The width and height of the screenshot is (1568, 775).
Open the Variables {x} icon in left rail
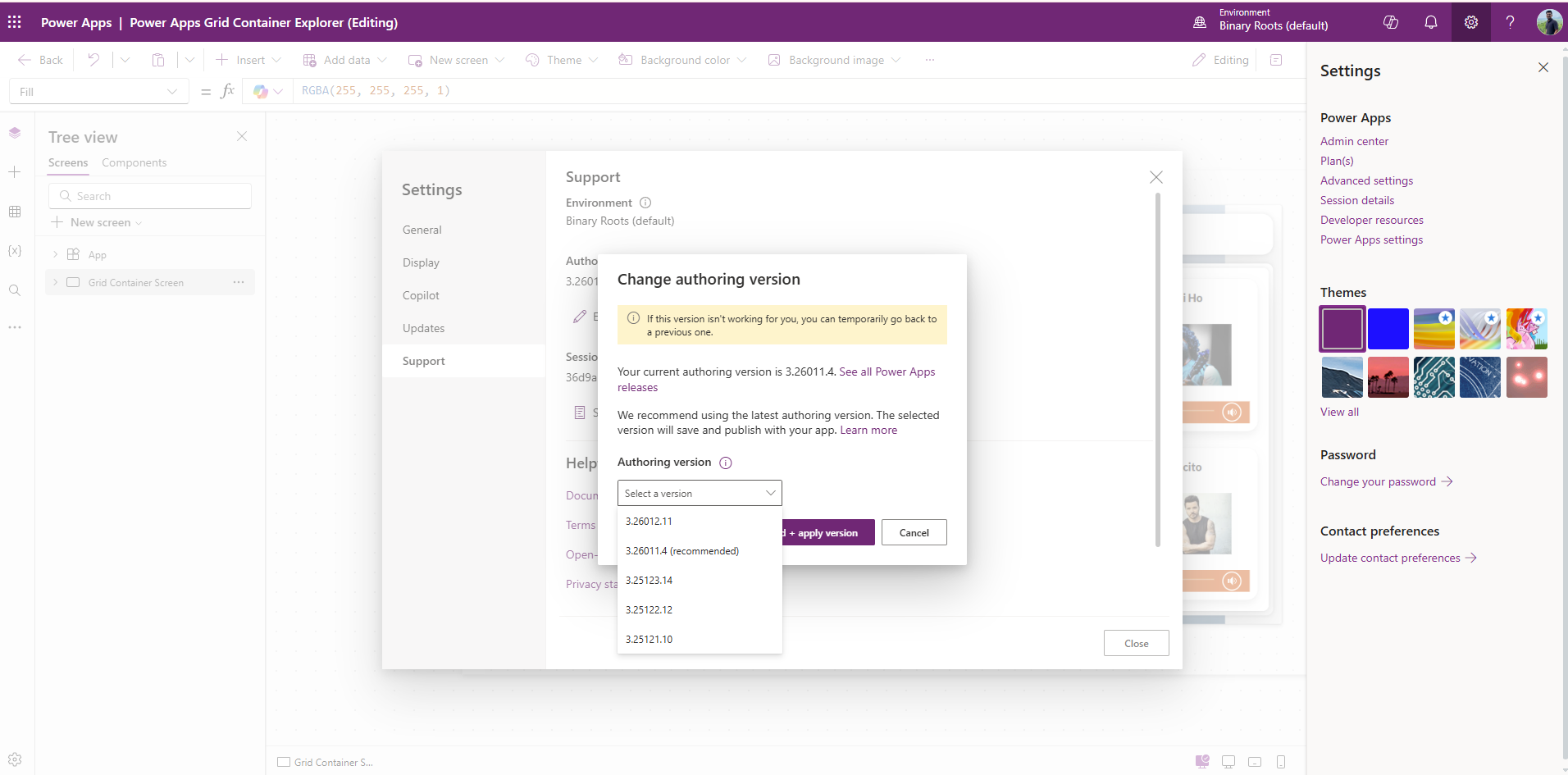(x=15, y=251)
